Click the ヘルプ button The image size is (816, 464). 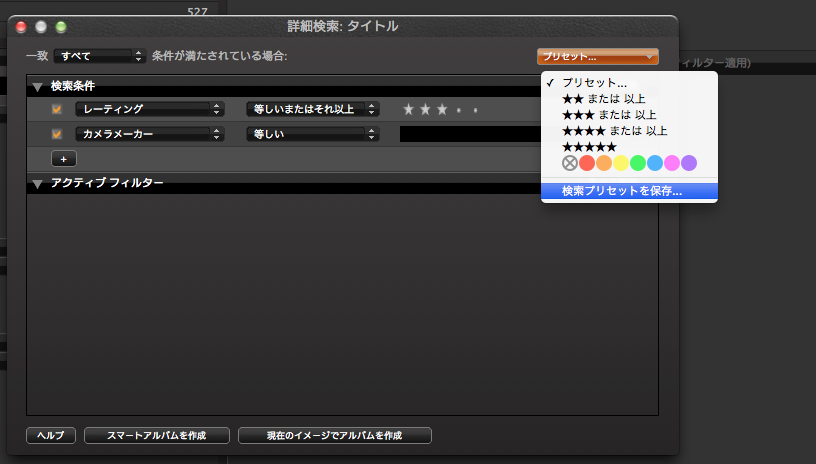point(50,436)
